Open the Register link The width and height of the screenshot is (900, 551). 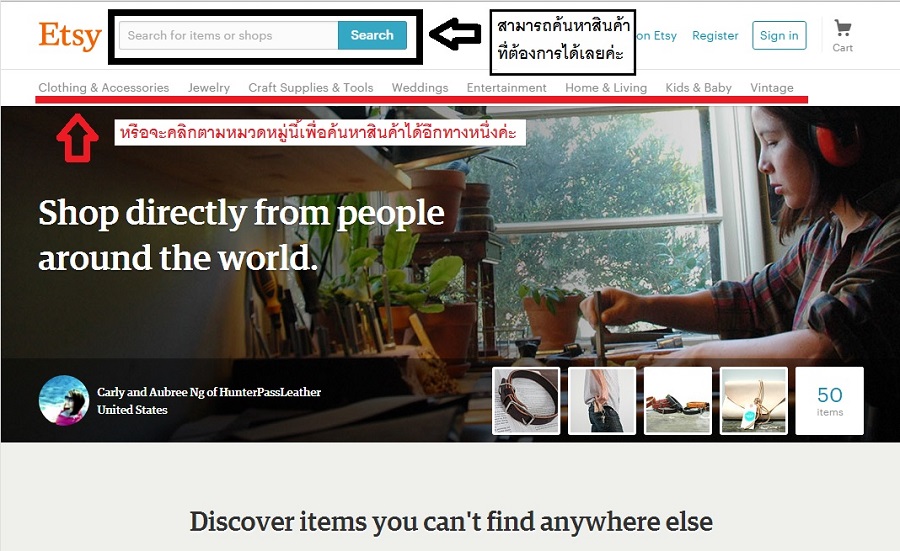[x=715, y=36]
